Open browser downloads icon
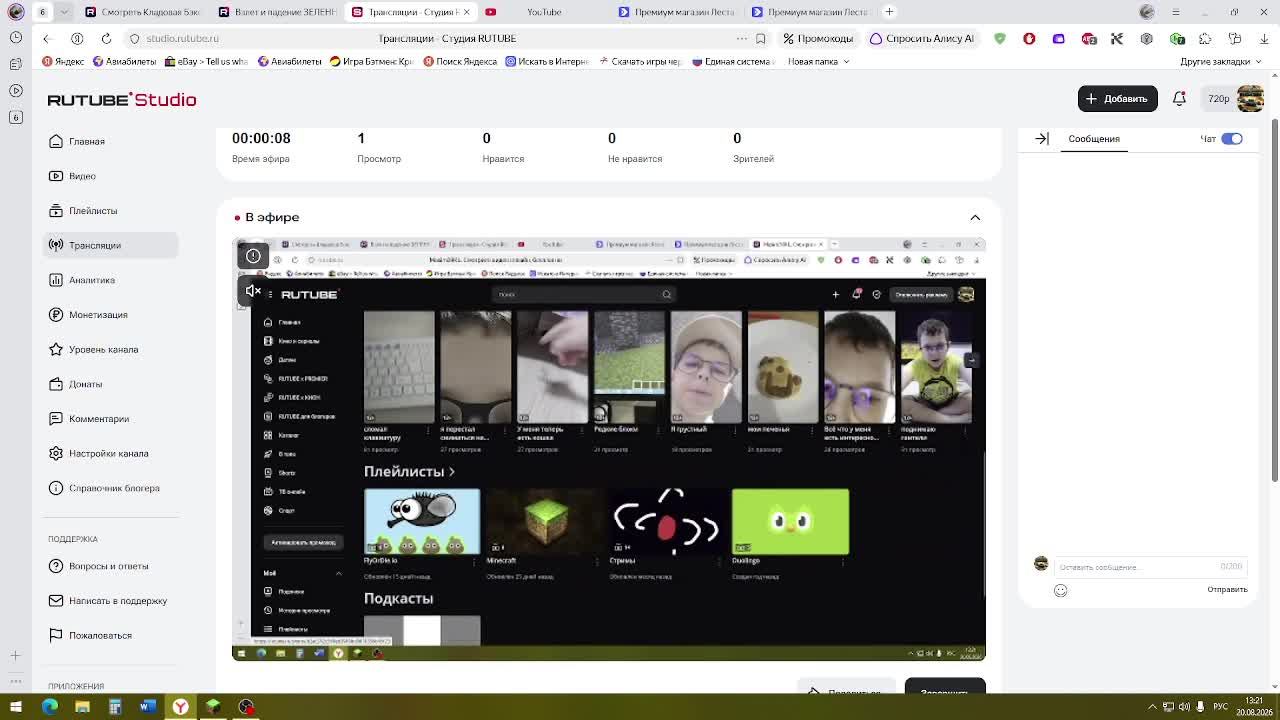This screenshot has width=1280, height=720. 1263,38
